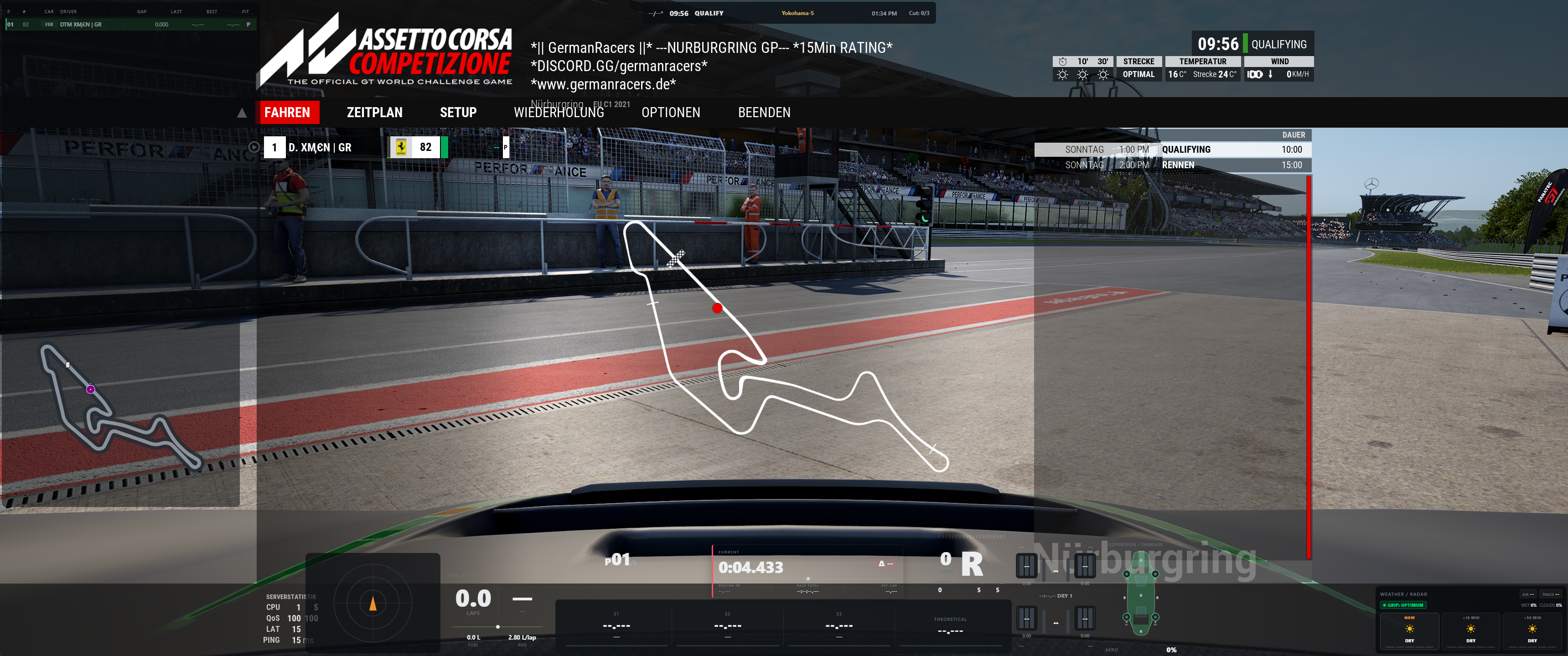Click the current weather sun icon
Viewport: 1568px width, 656px height.
click(x=1062, y=75)
